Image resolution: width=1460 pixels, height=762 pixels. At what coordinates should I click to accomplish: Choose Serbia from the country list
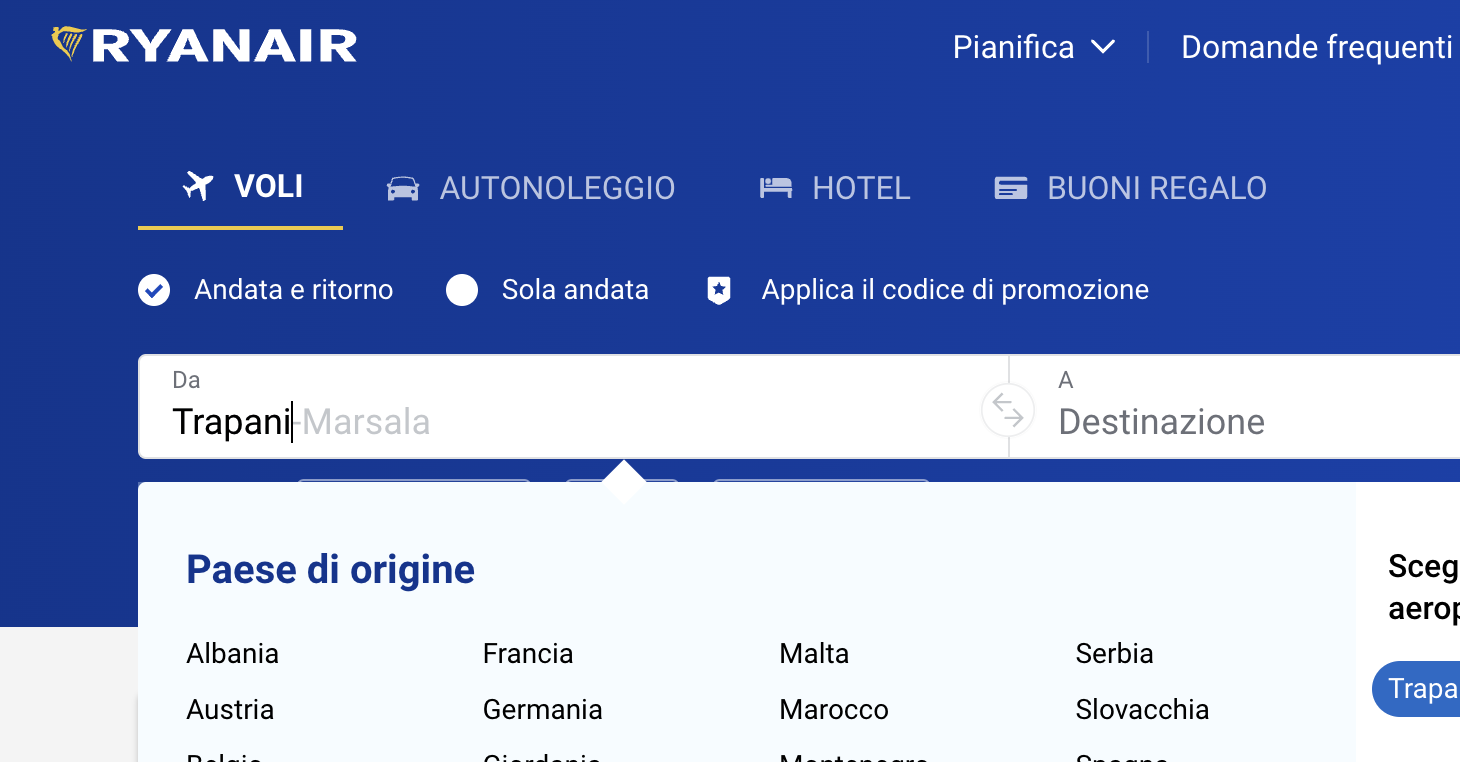tap(1114, 653)
